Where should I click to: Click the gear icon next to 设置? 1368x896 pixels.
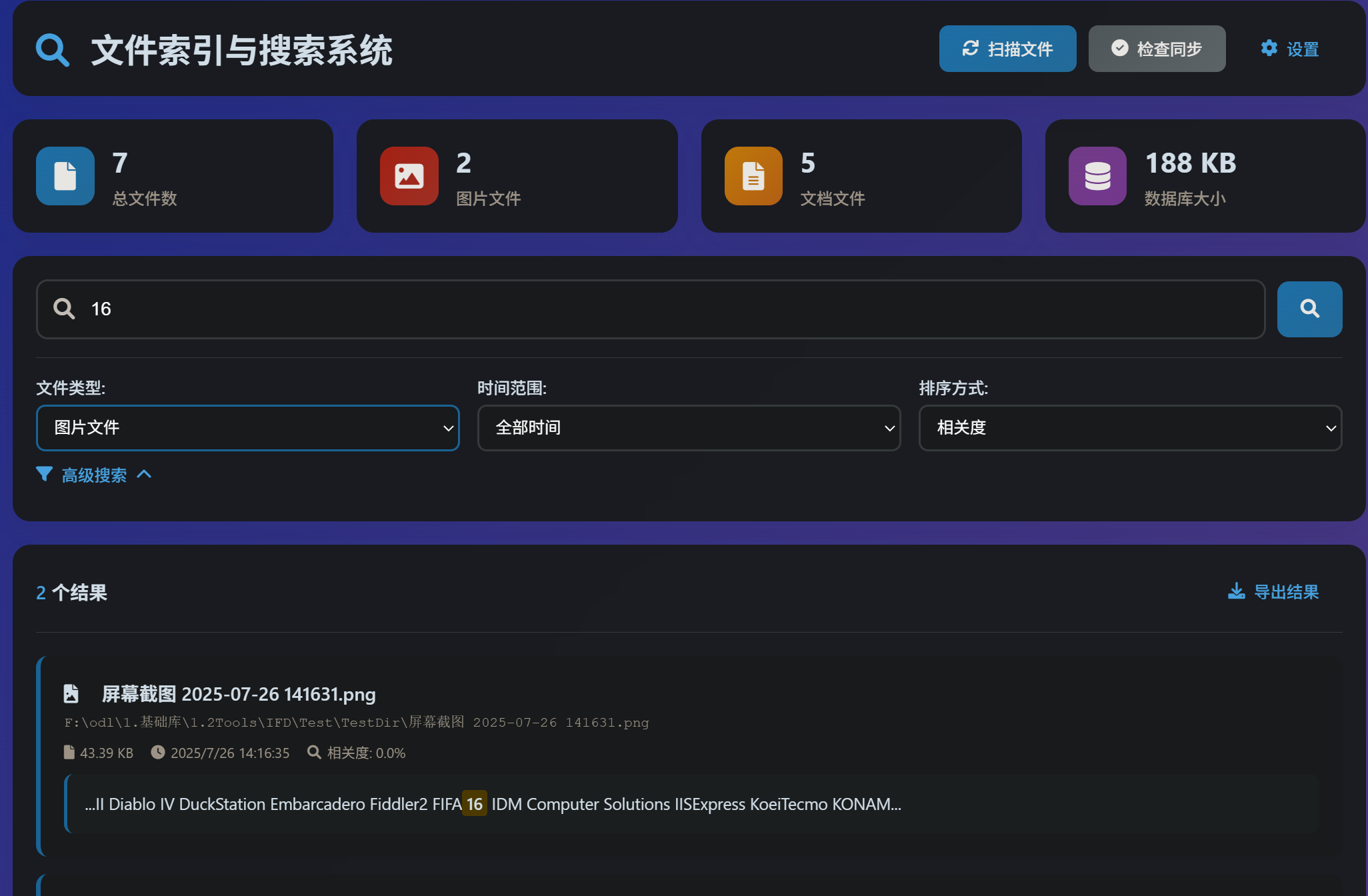1269,48
